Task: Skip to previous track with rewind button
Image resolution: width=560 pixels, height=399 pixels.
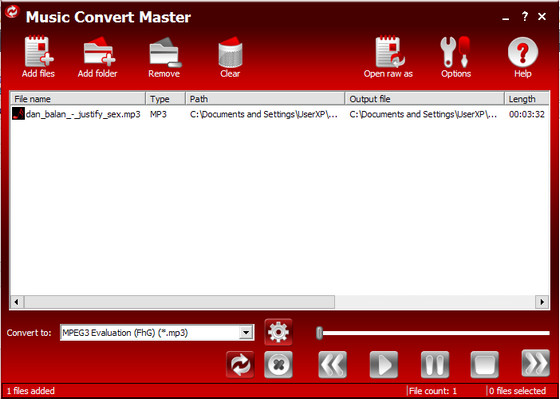Action: pyautogui.click(x=332, y=364)
